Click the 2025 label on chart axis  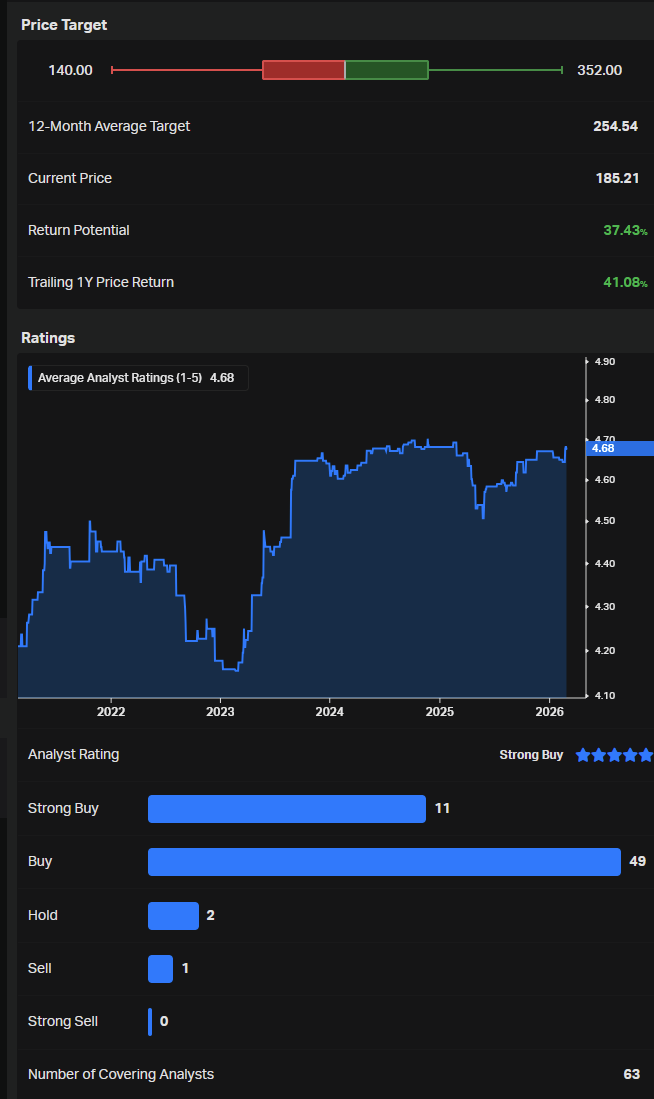440,712
